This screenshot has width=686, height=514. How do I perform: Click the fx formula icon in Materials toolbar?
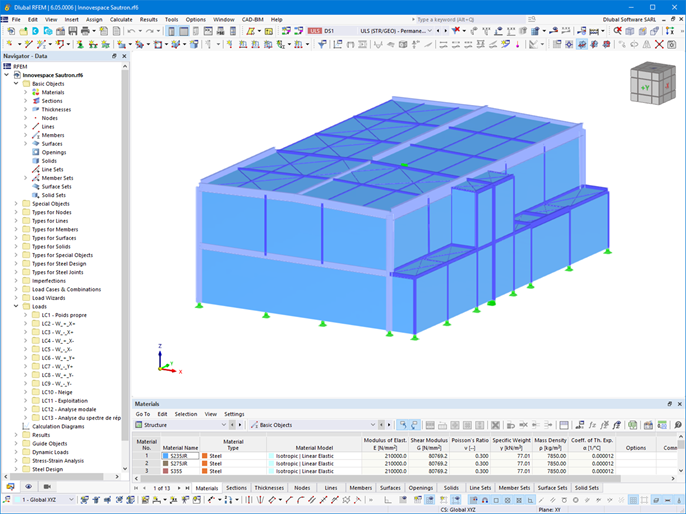click(592, 425)
